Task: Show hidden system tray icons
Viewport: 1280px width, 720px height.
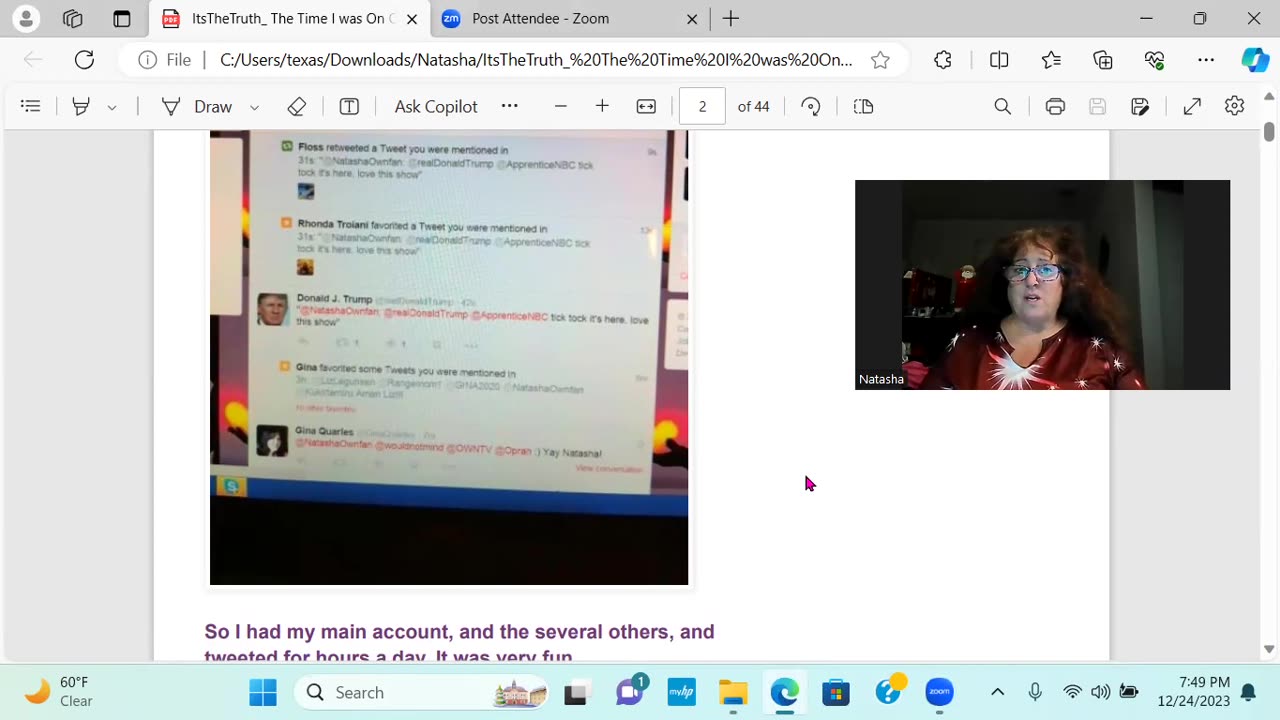Action: tap(997, 692)
